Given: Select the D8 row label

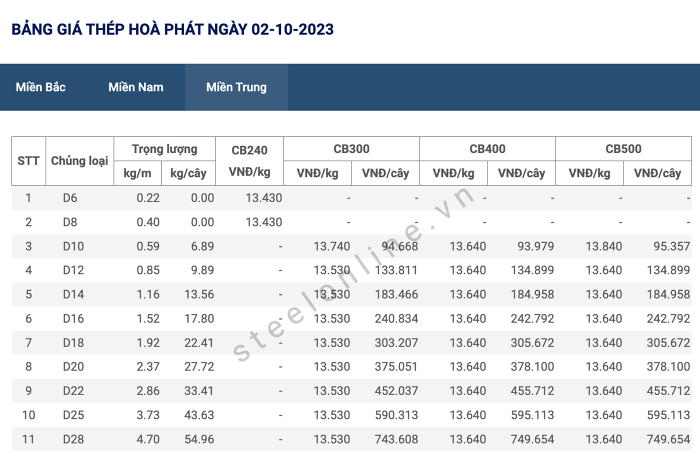Looking at the screenshot, I should click(x=70, y=222).
